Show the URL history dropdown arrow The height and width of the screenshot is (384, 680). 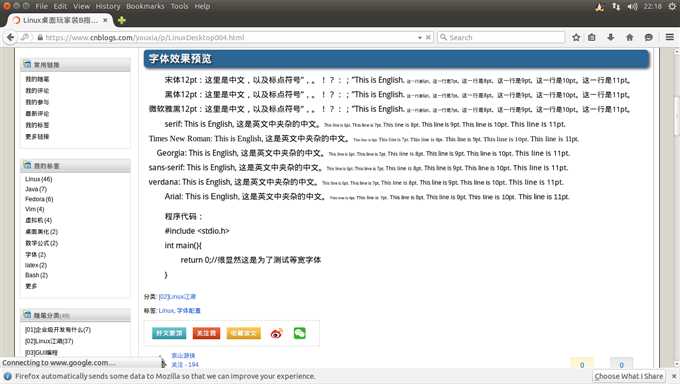pos(420,38)
